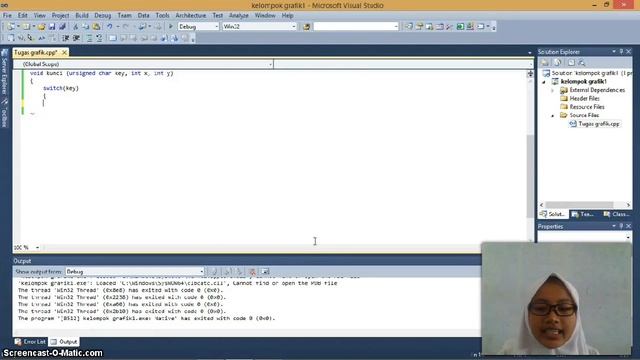The image size is (640, 360).
Task: Click the Solution Explorer window toolbar icon
Action: [409, 27]
